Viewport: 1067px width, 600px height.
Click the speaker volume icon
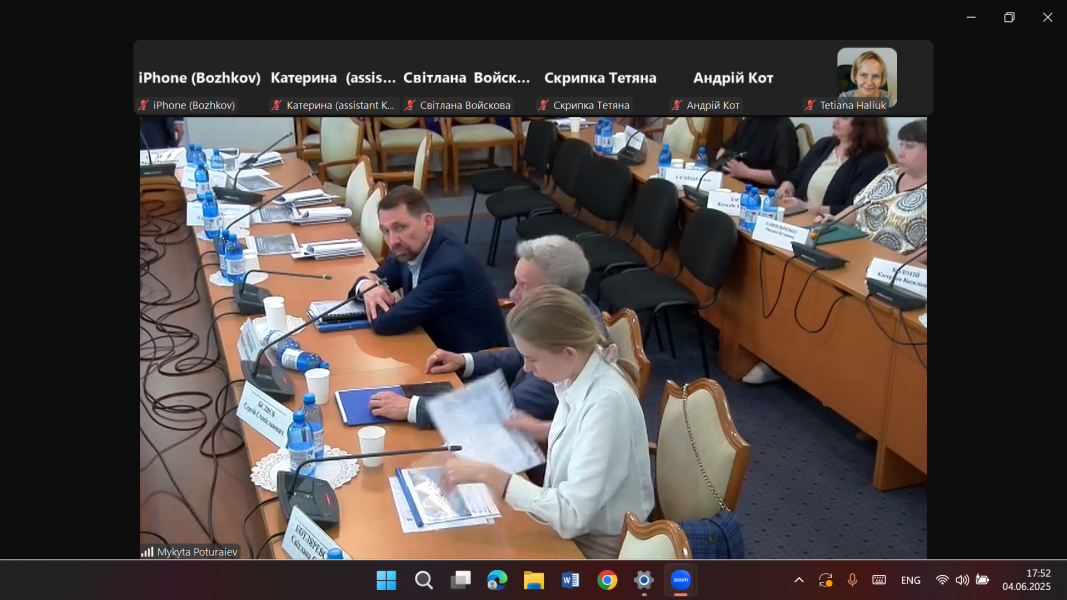click(962, 580)
